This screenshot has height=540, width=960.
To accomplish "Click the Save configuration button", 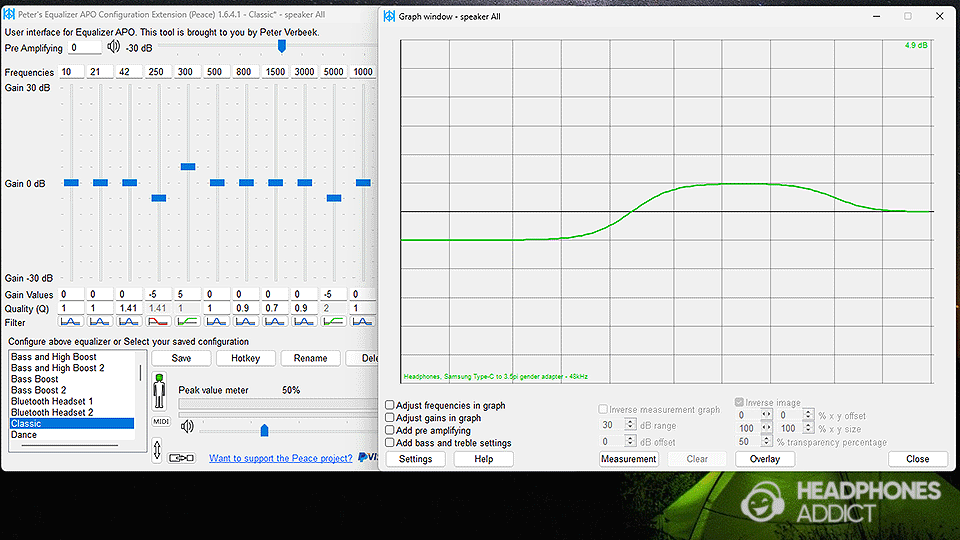I will point(181,358).
